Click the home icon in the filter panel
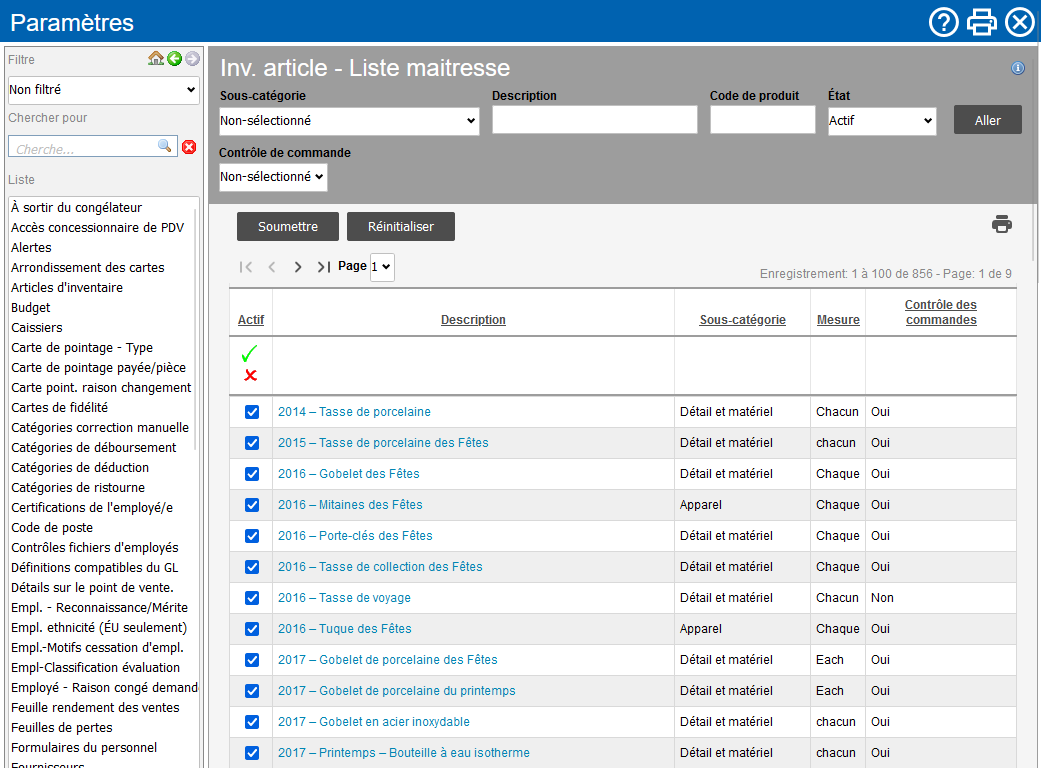 pos(156,59)
